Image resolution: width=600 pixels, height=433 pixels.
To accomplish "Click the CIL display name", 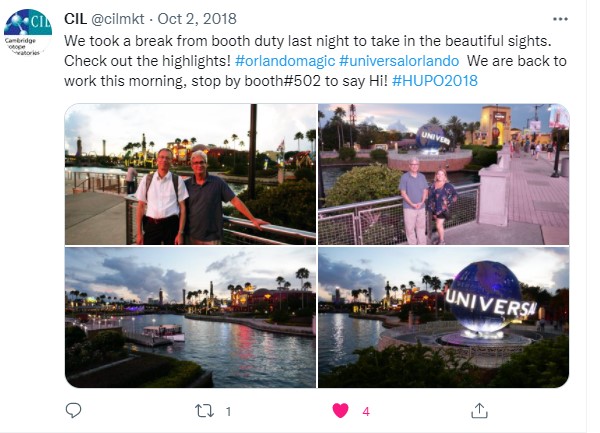I will tap(75, 19).
